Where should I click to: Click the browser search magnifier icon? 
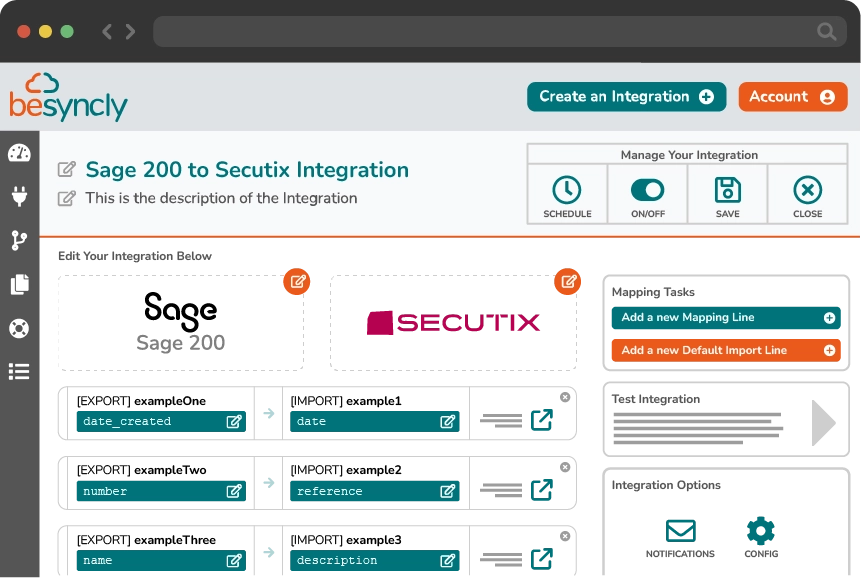(x=826, y=31)
